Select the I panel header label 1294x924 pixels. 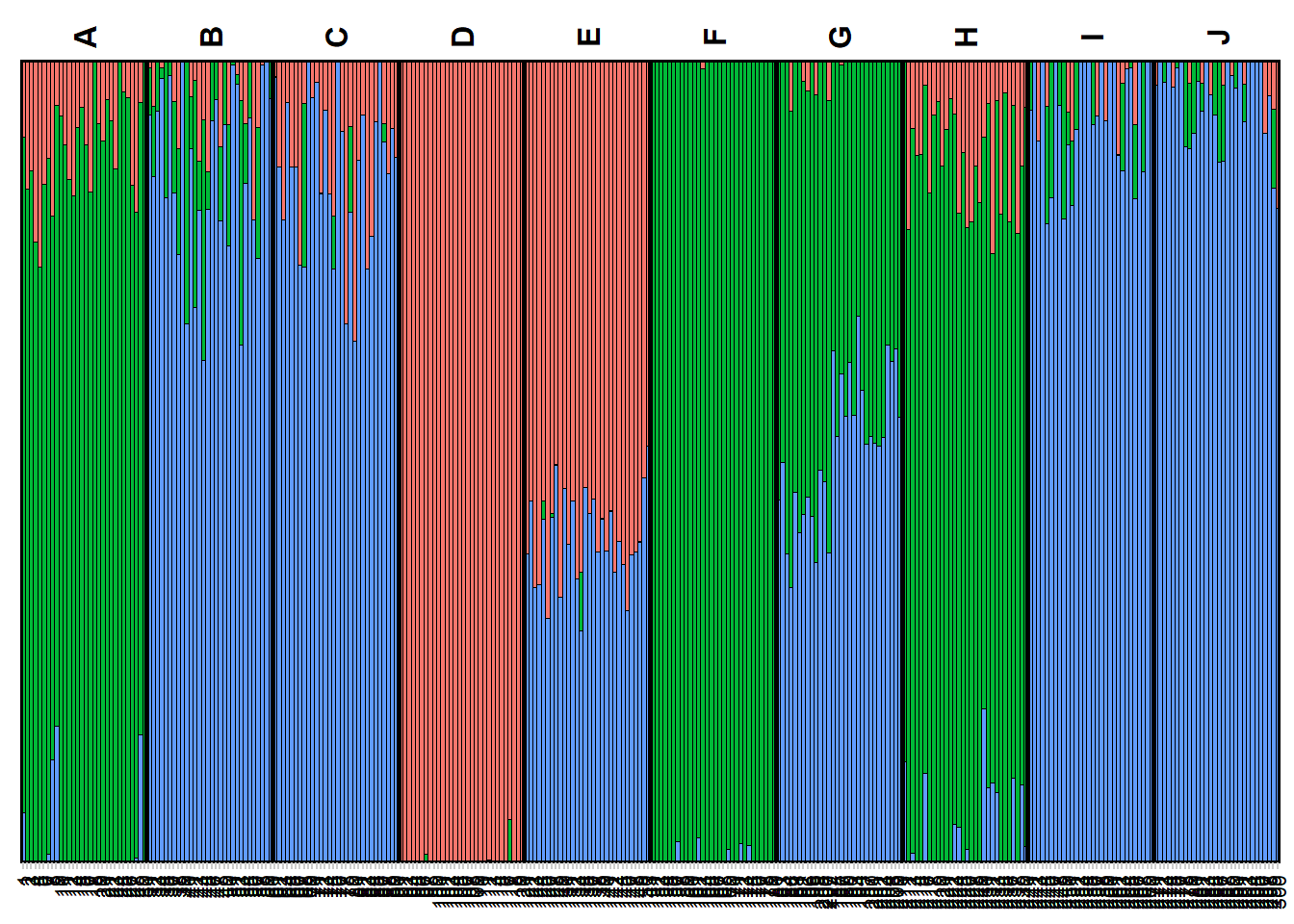pos(1092,37)
